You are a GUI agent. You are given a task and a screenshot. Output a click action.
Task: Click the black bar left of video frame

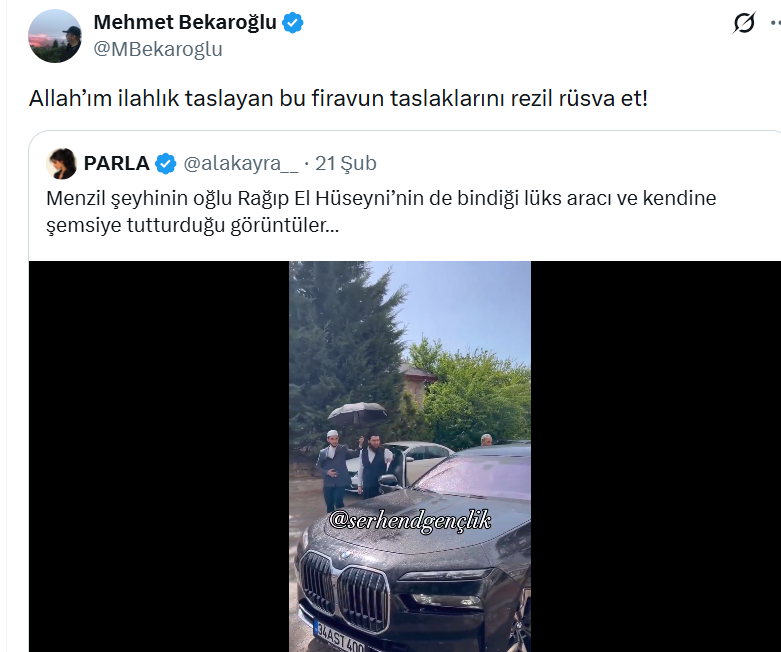(x=159, y=456)
